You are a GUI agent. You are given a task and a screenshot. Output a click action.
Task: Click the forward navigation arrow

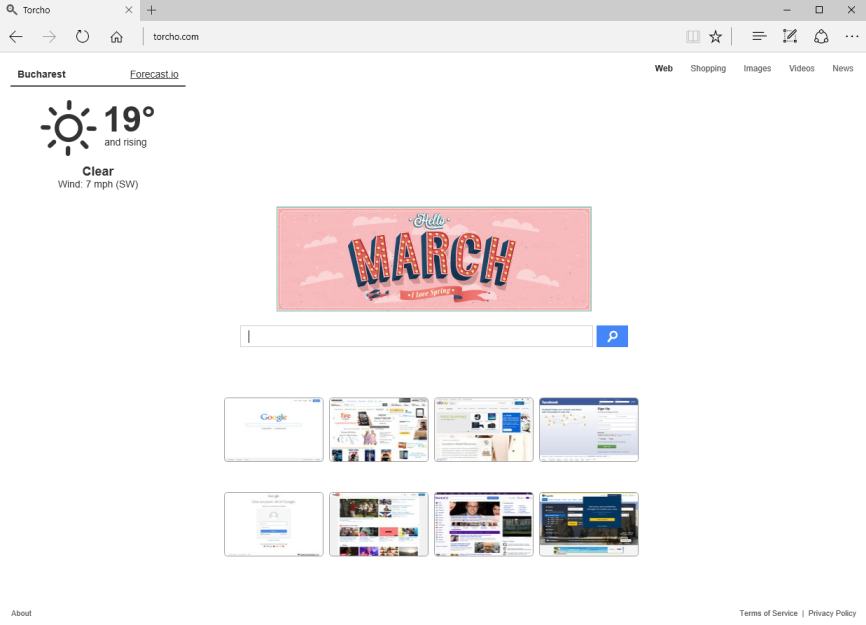pos(49,37)
